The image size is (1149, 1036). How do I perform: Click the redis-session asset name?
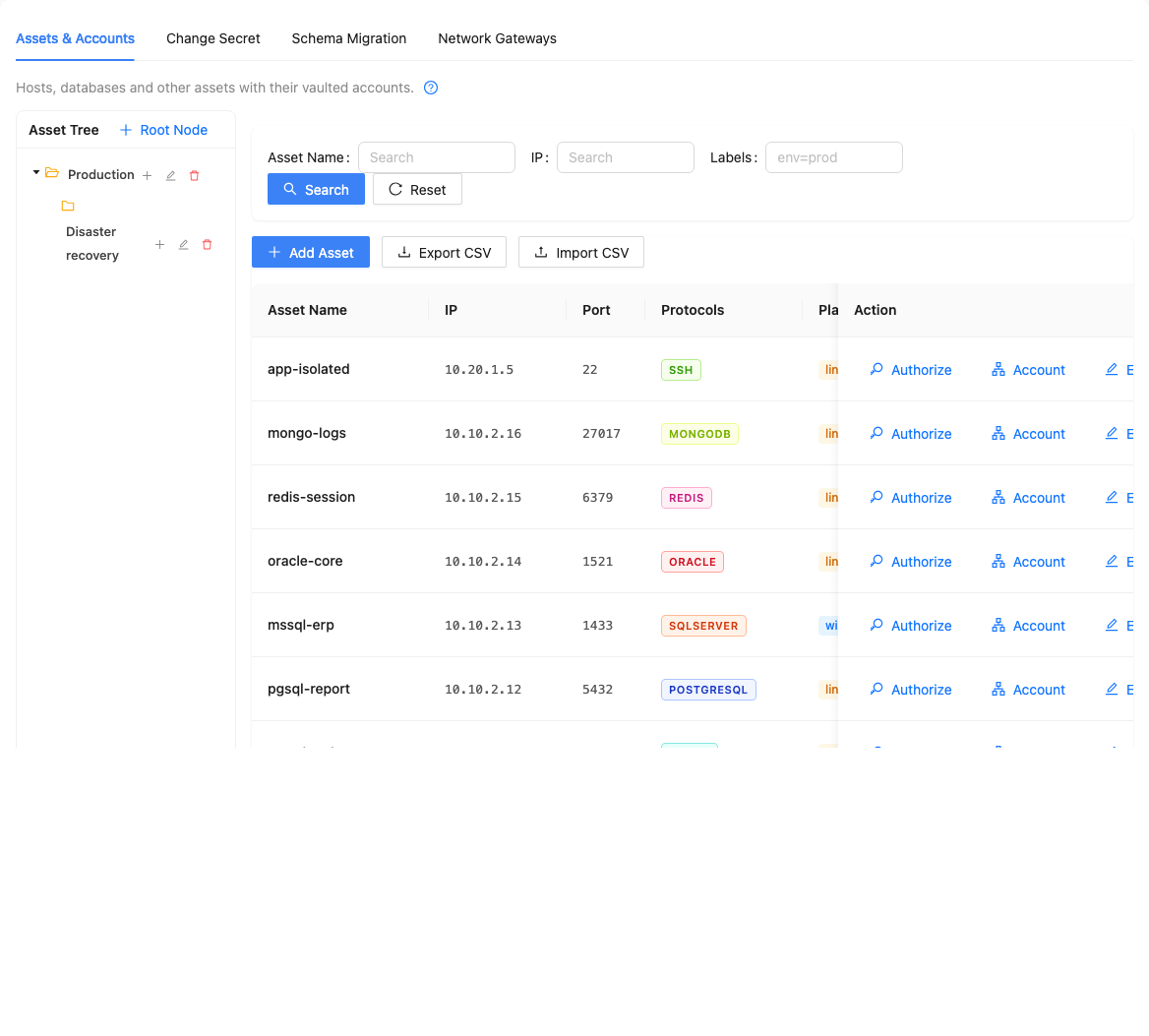coord(312,497)
